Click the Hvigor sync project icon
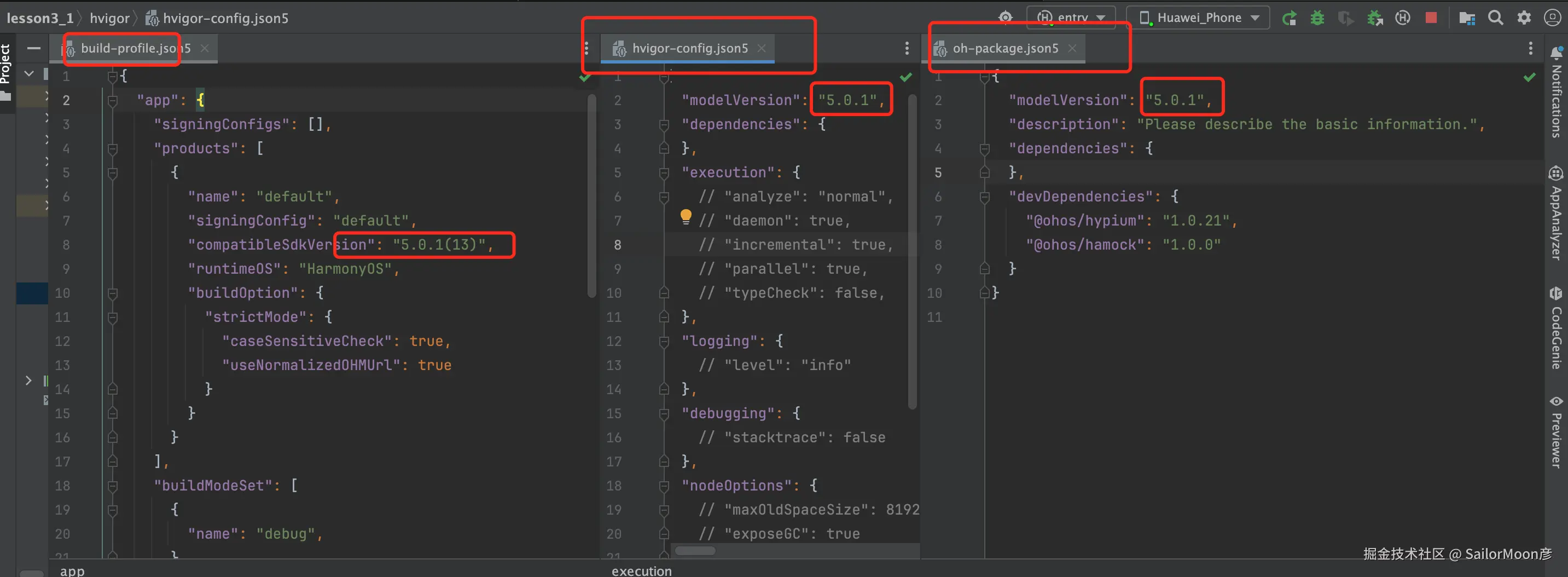The width and height of the screenshot is (1568, 577). [1402, 18]
